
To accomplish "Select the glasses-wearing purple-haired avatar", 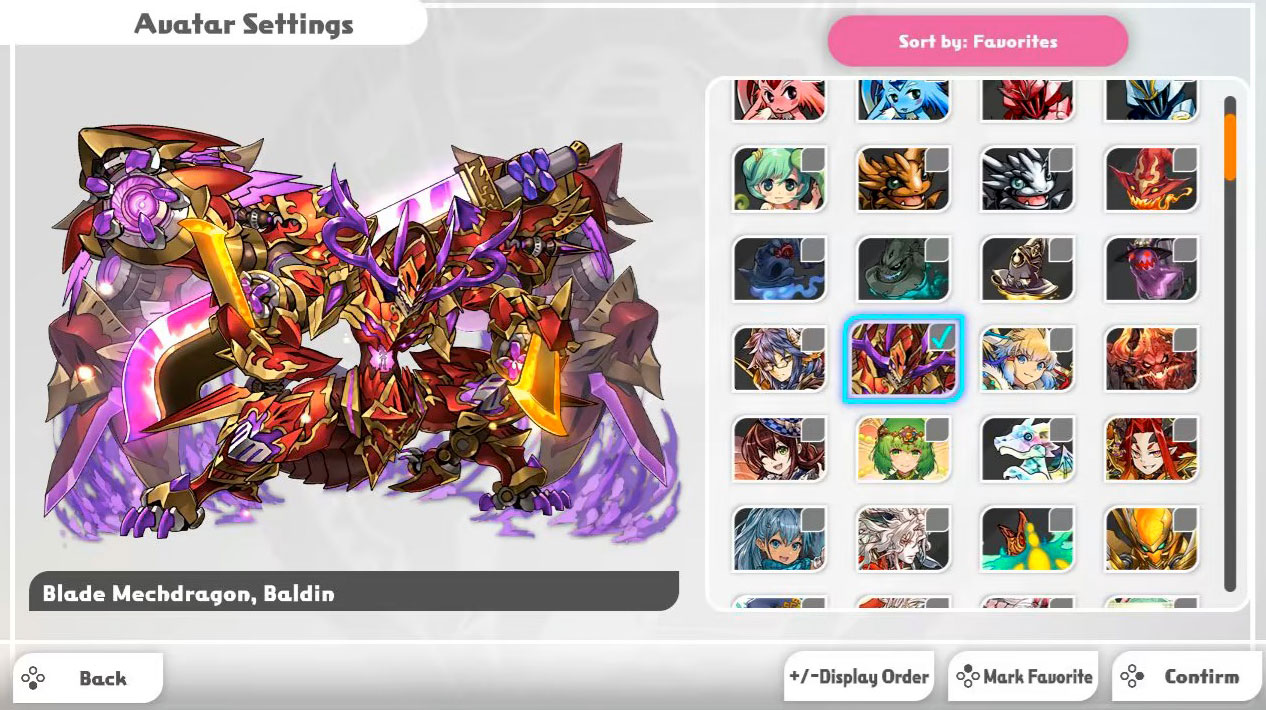I will click(779, 358).
